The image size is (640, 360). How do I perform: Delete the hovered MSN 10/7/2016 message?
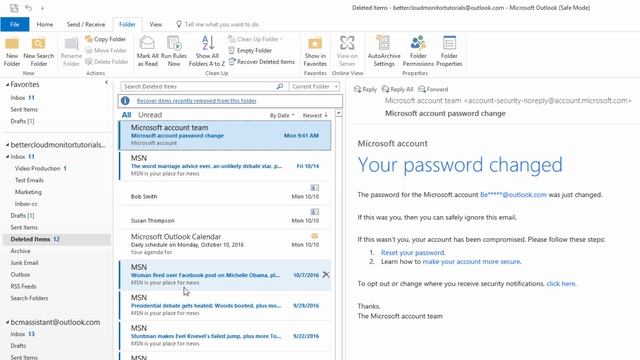(326, 275)
